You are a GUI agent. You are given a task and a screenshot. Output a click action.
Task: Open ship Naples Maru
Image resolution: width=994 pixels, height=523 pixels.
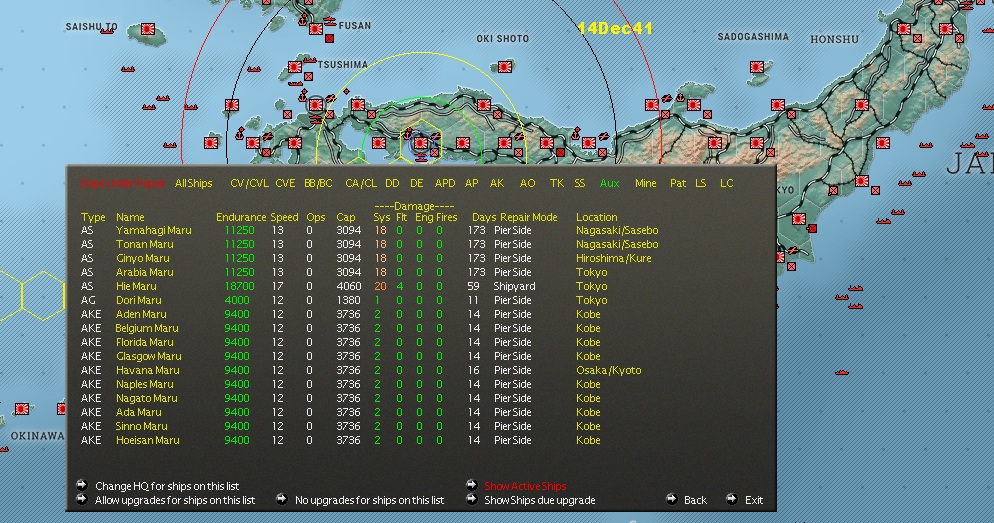[145, 384]
